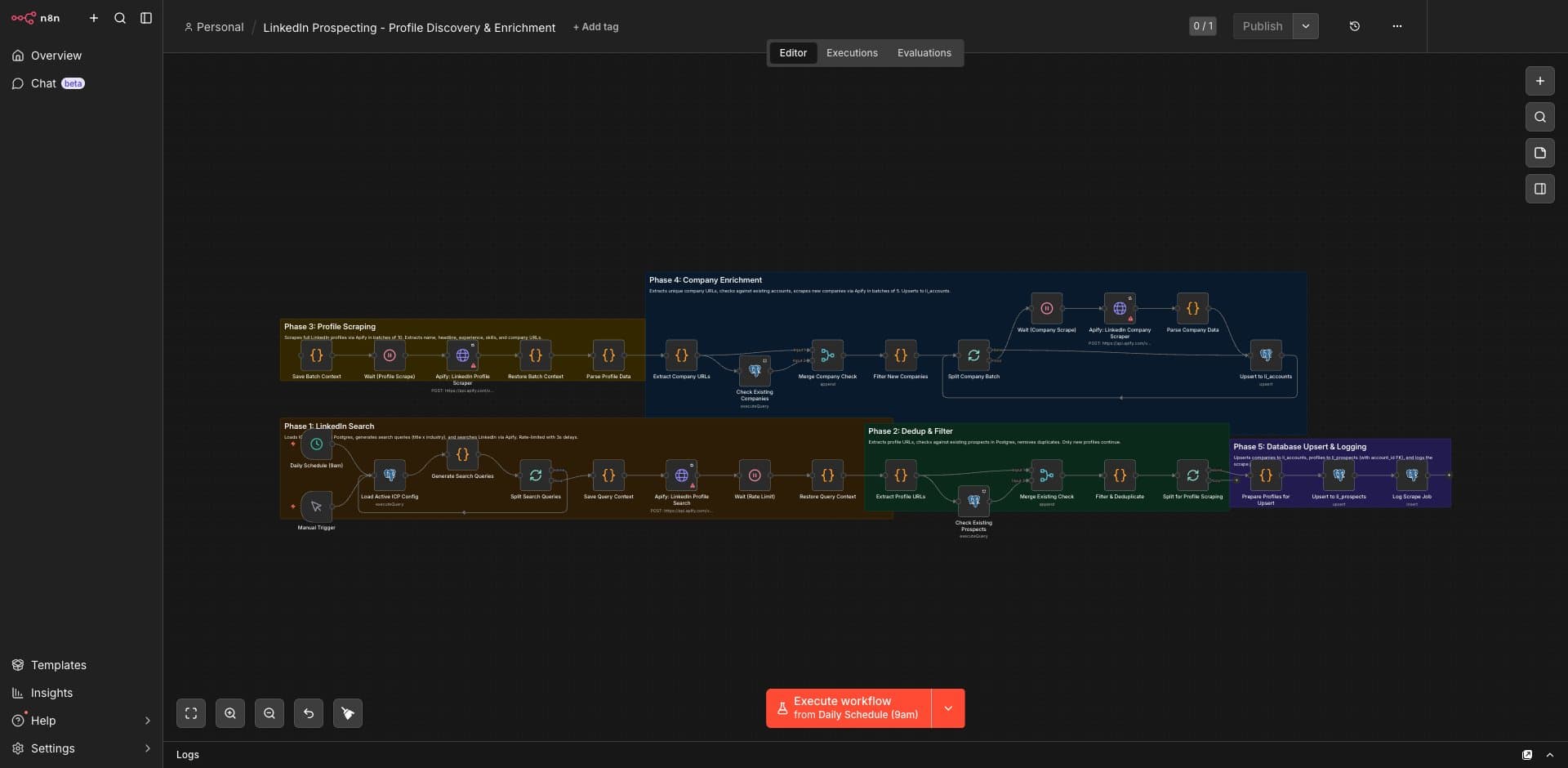This screenshot has height=768, width=1568.
Task: Expand the Execute workflow trigger dropdown
Action: tap(948, 708)
